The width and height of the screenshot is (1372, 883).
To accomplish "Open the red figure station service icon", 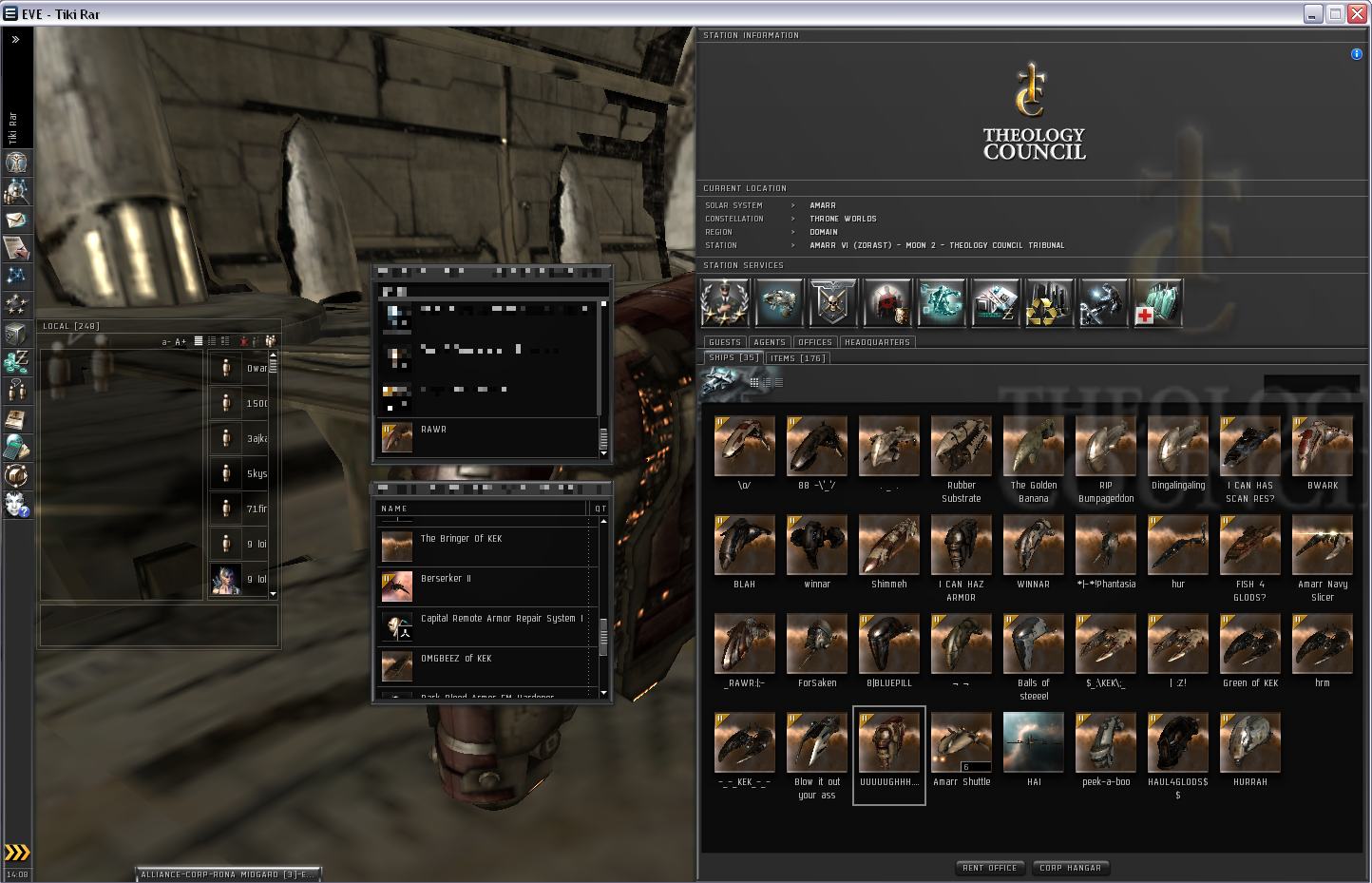I will click(x=887, y=303).
